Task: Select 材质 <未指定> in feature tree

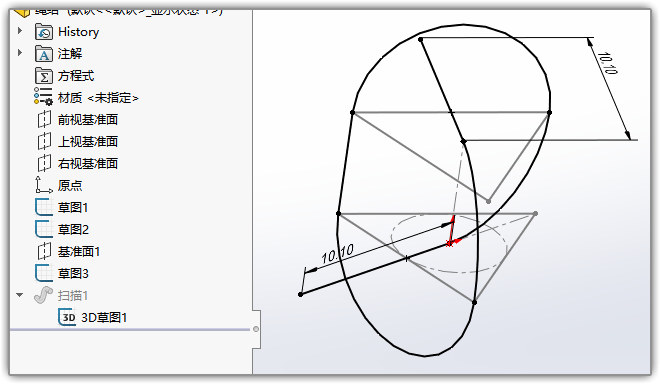Action: [x=98, y=98]
